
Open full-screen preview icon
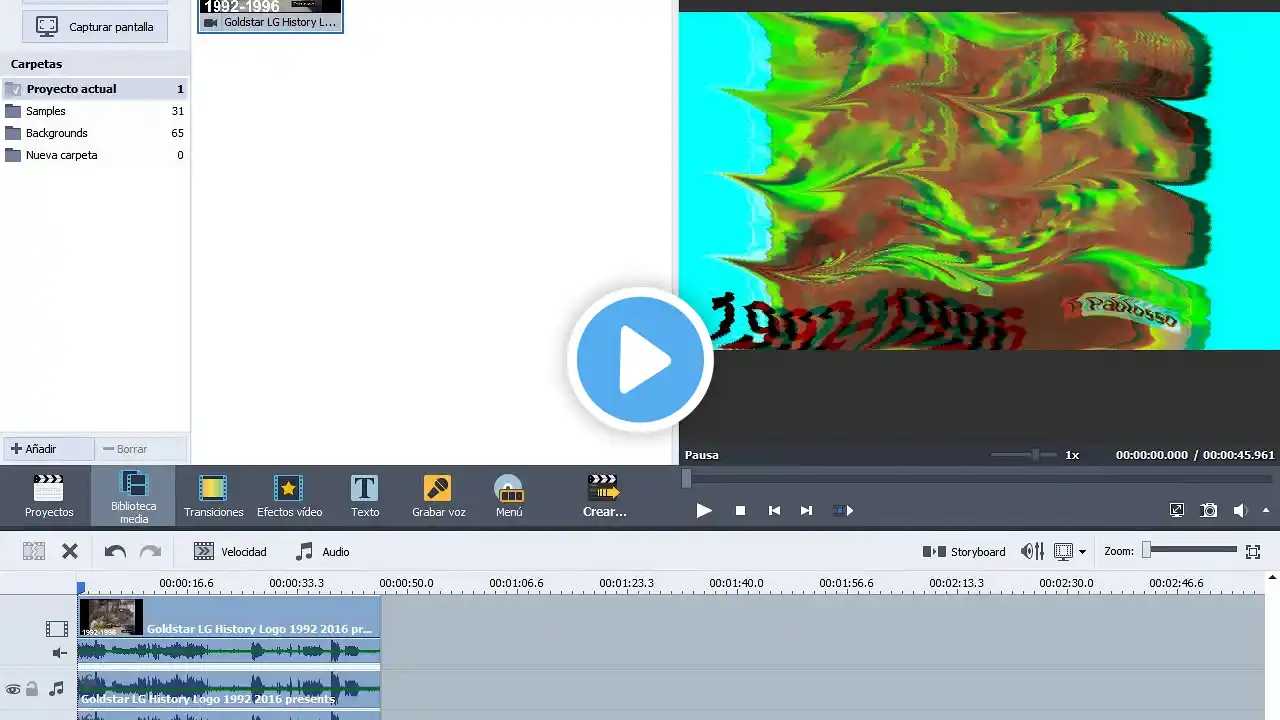click(x=1177, y=510)
